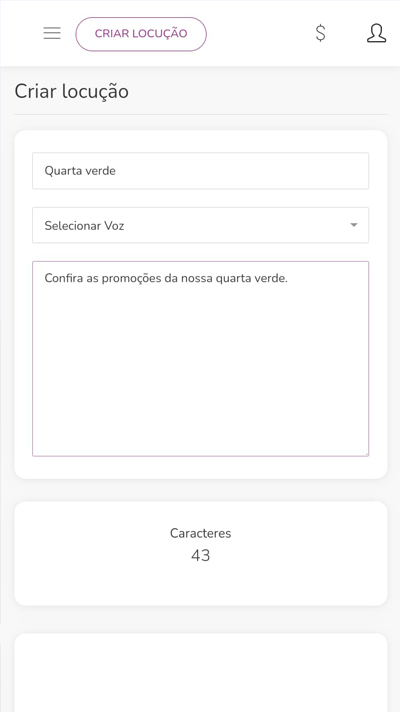Click the word 'verde' in title field
400x712 pixels.
click(x=103, y=171)
